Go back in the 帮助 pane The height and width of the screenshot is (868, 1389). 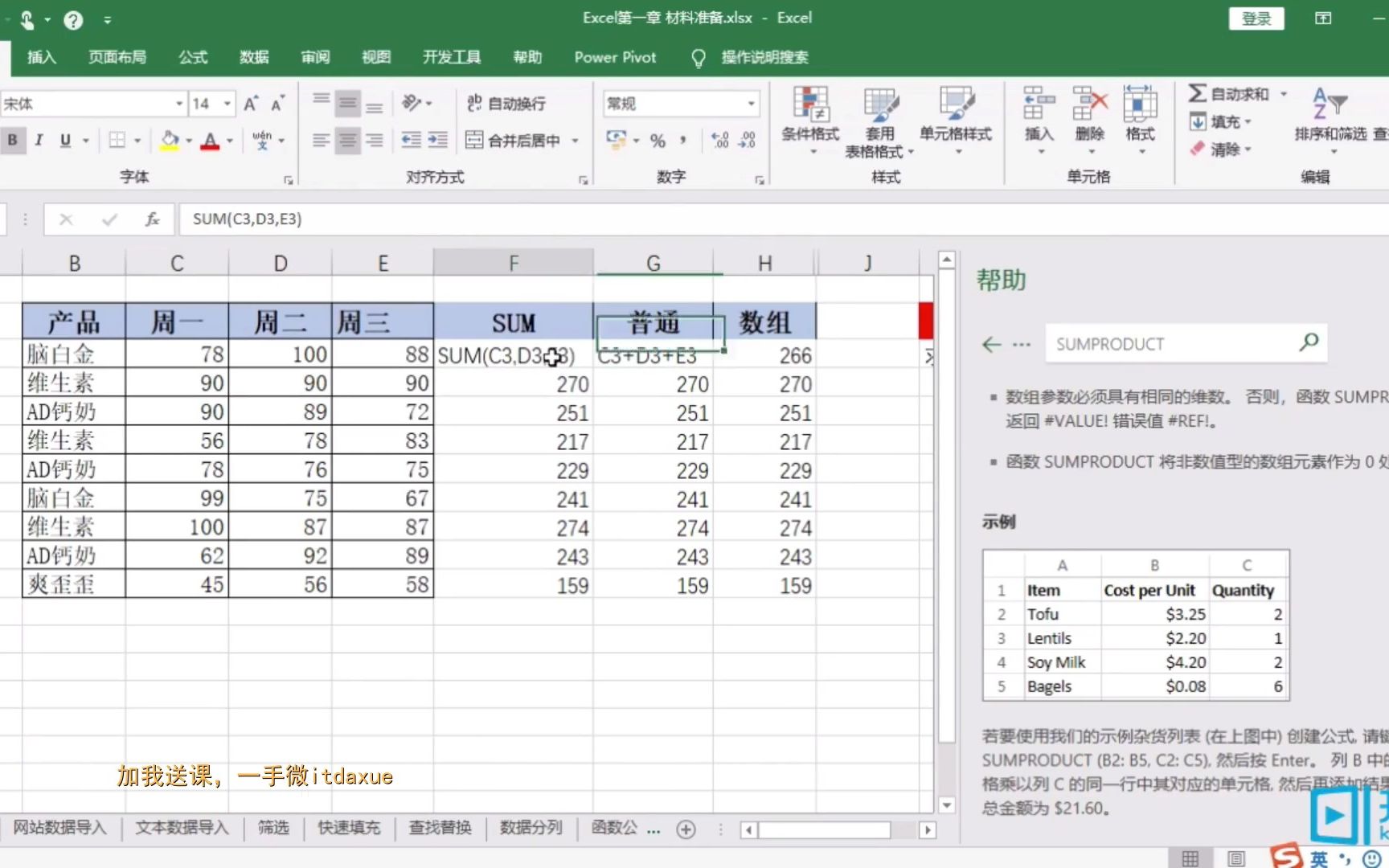[x=991, y=345]
